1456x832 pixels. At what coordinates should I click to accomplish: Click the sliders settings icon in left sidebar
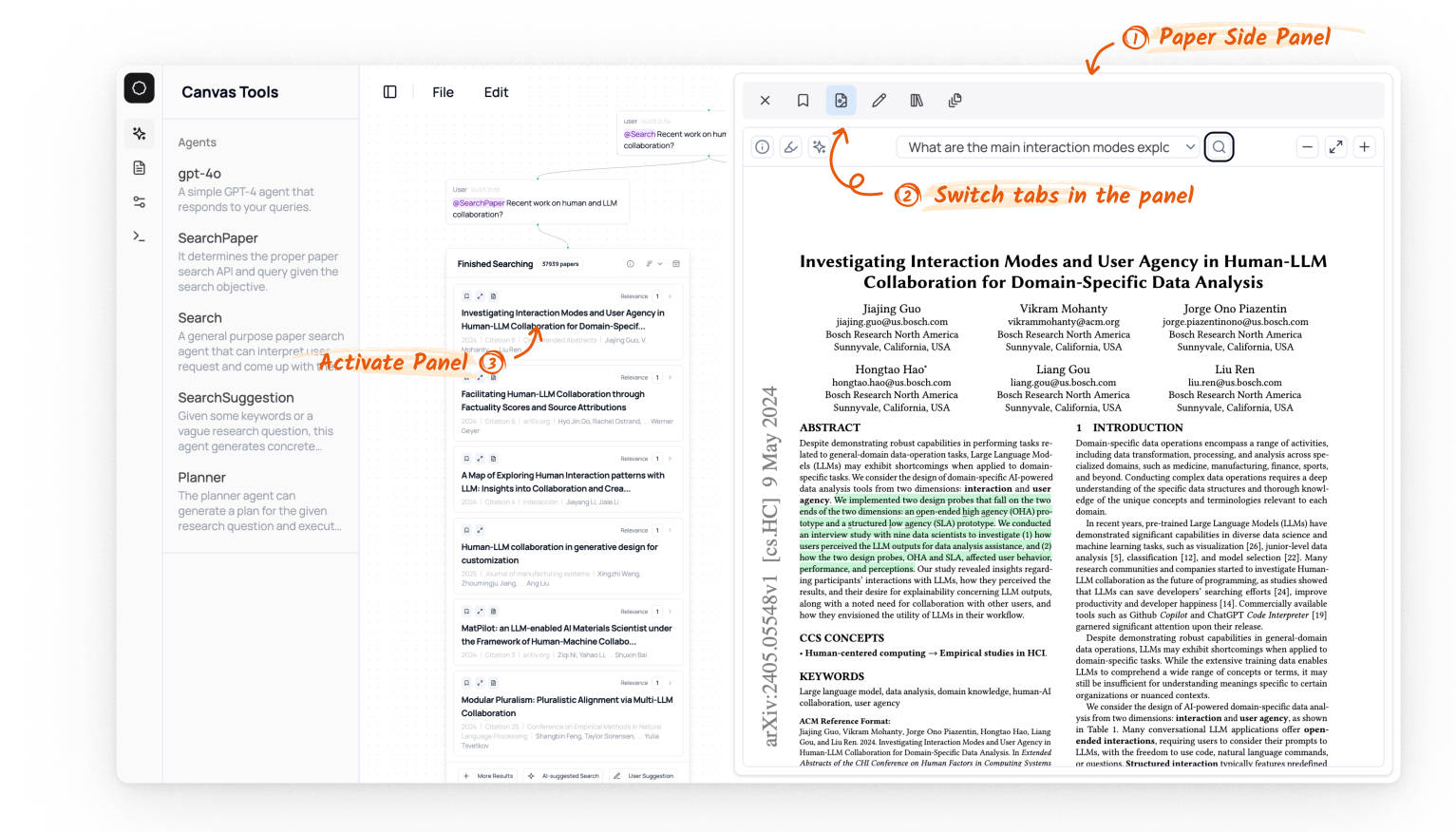pyautogui.click(x=140, y=202)
